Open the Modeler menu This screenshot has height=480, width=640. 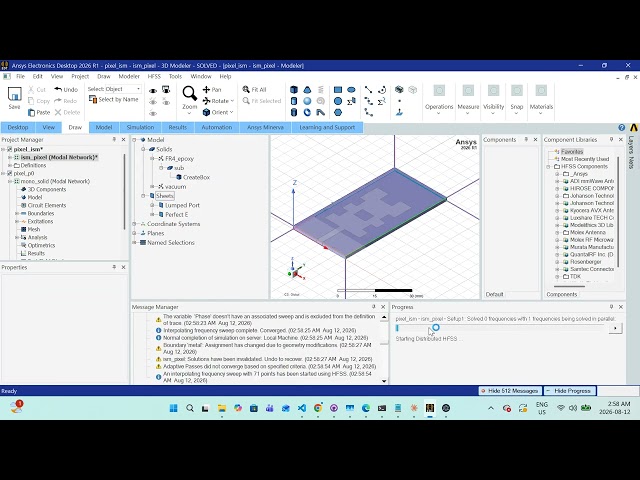[x=129, y=76]
